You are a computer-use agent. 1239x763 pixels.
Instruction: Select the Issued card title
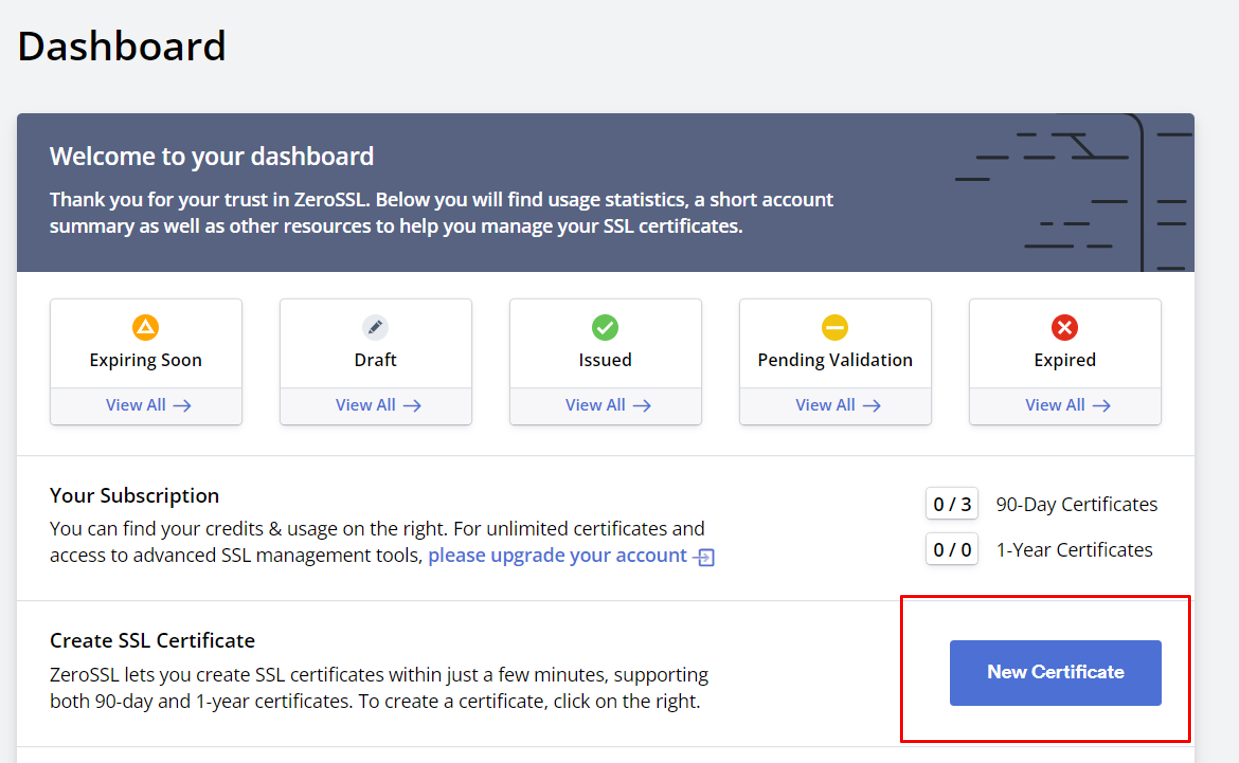605,360
